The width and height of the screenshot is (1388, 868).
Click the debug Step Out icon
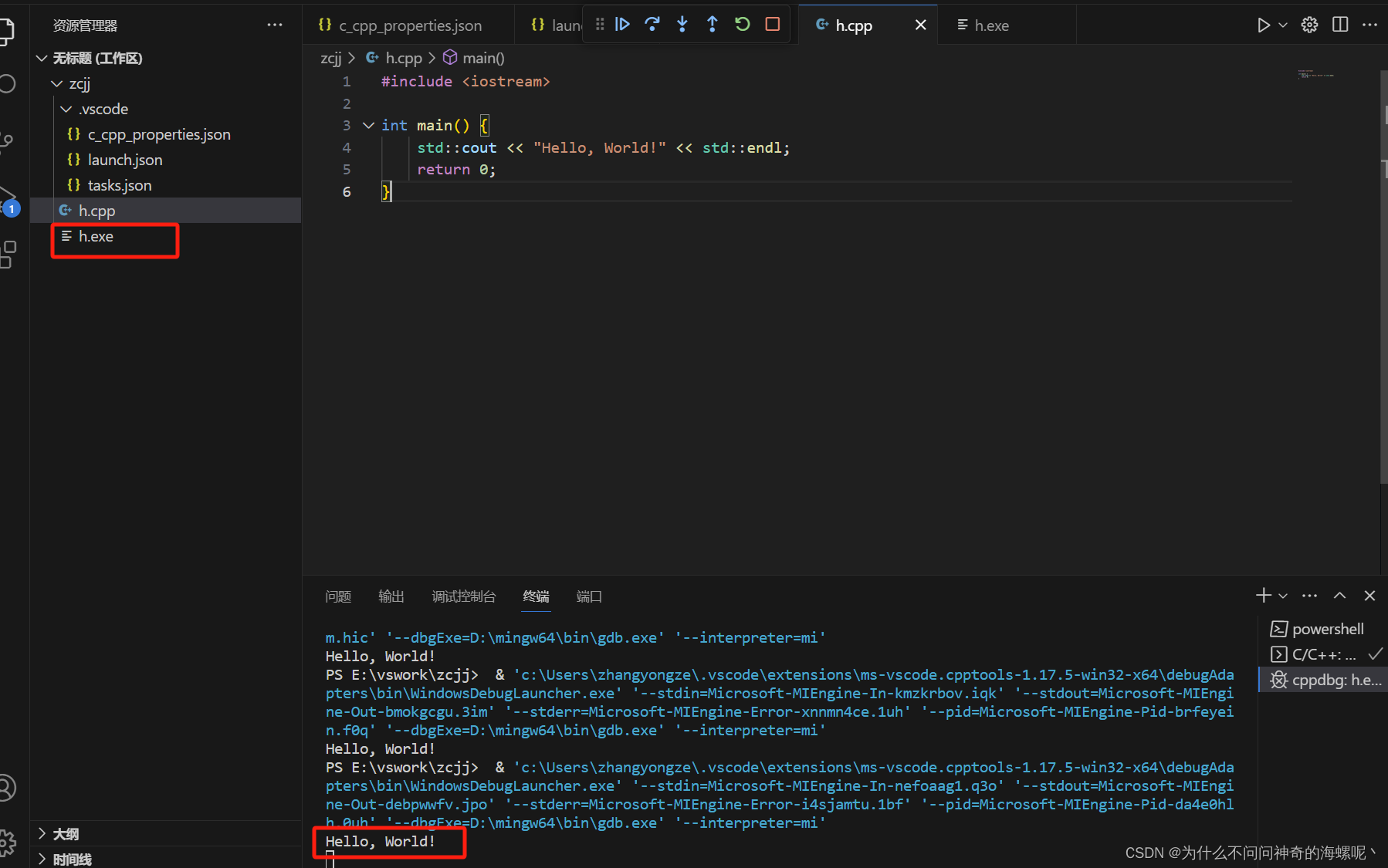[713, 25]
